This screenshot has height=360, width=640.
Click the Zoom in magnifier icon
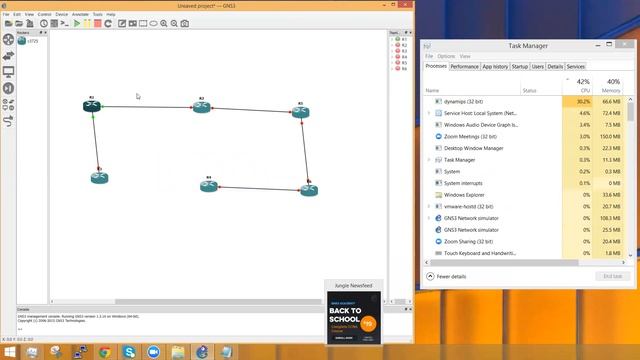tap(164, 24)
